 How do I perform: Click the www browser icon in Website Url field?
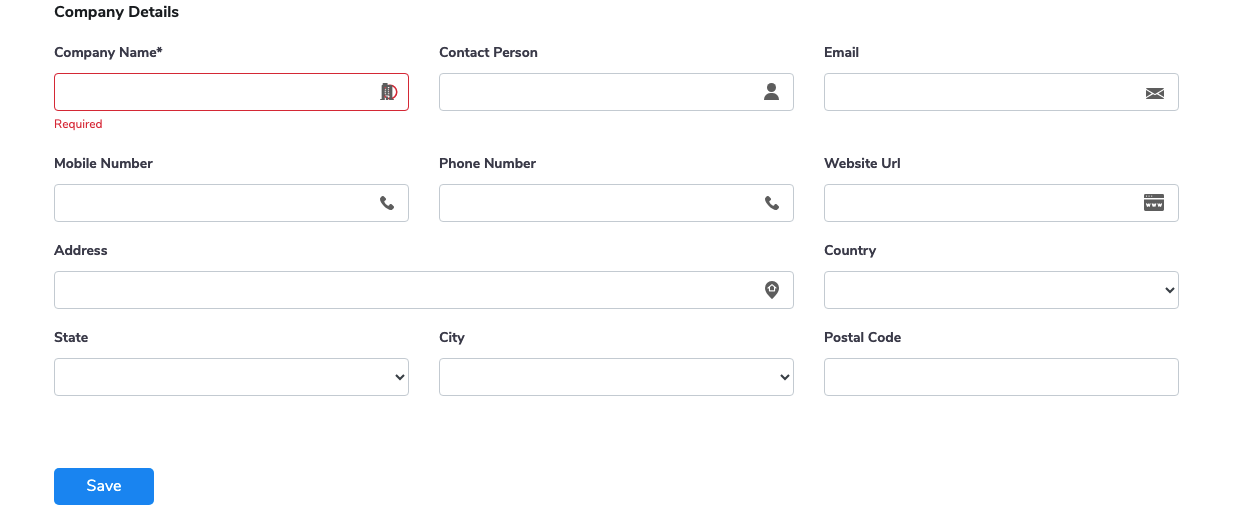1154,202
